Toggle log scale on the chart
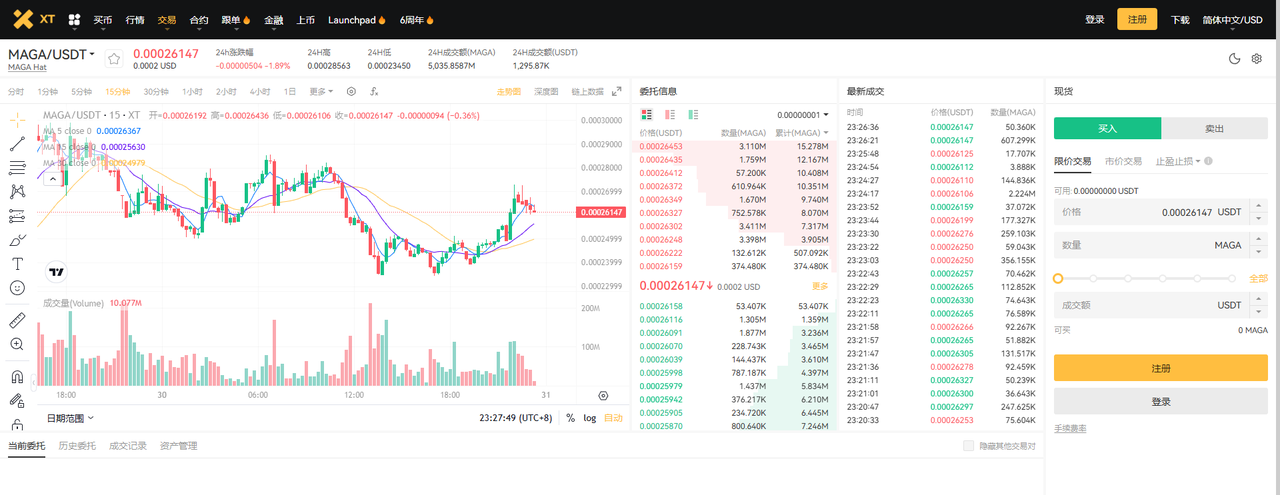Screen dimensions: 1280x495 pyautogui.click(x=590, y=418)
